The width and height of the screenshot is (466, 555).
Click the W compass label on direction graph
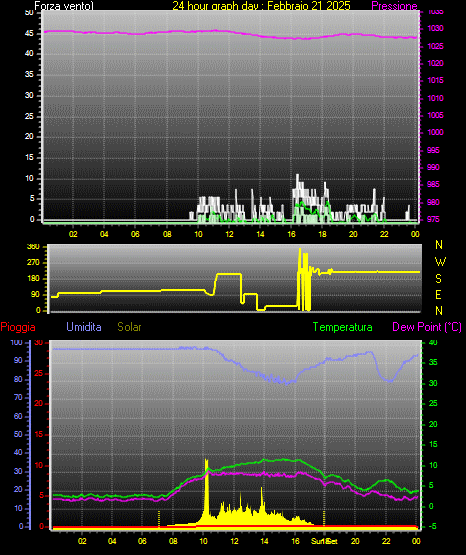(x=440, y=262)
